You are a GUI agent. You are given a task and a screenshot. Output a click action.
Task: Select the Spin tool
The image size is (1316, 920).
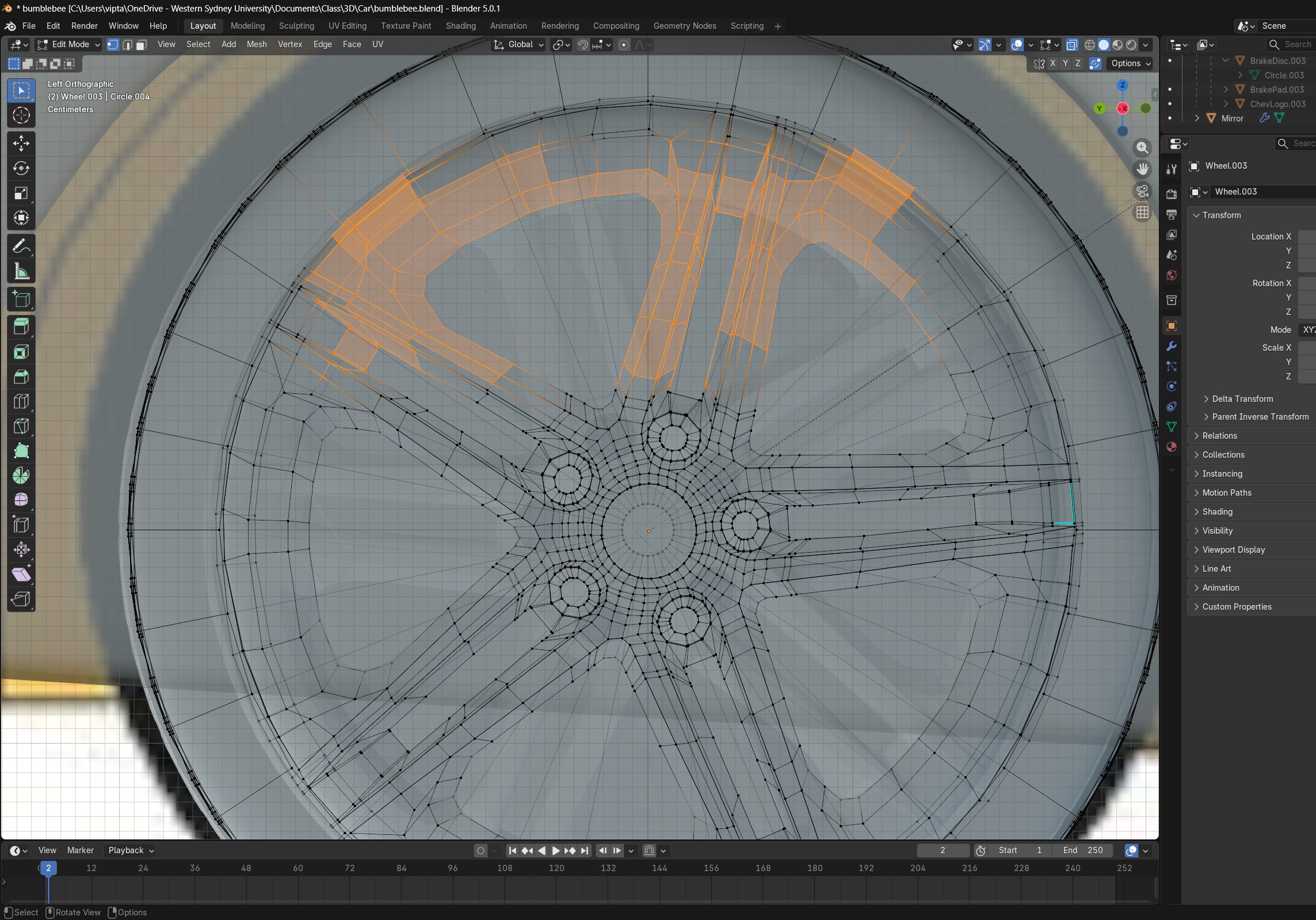point(21,476)
